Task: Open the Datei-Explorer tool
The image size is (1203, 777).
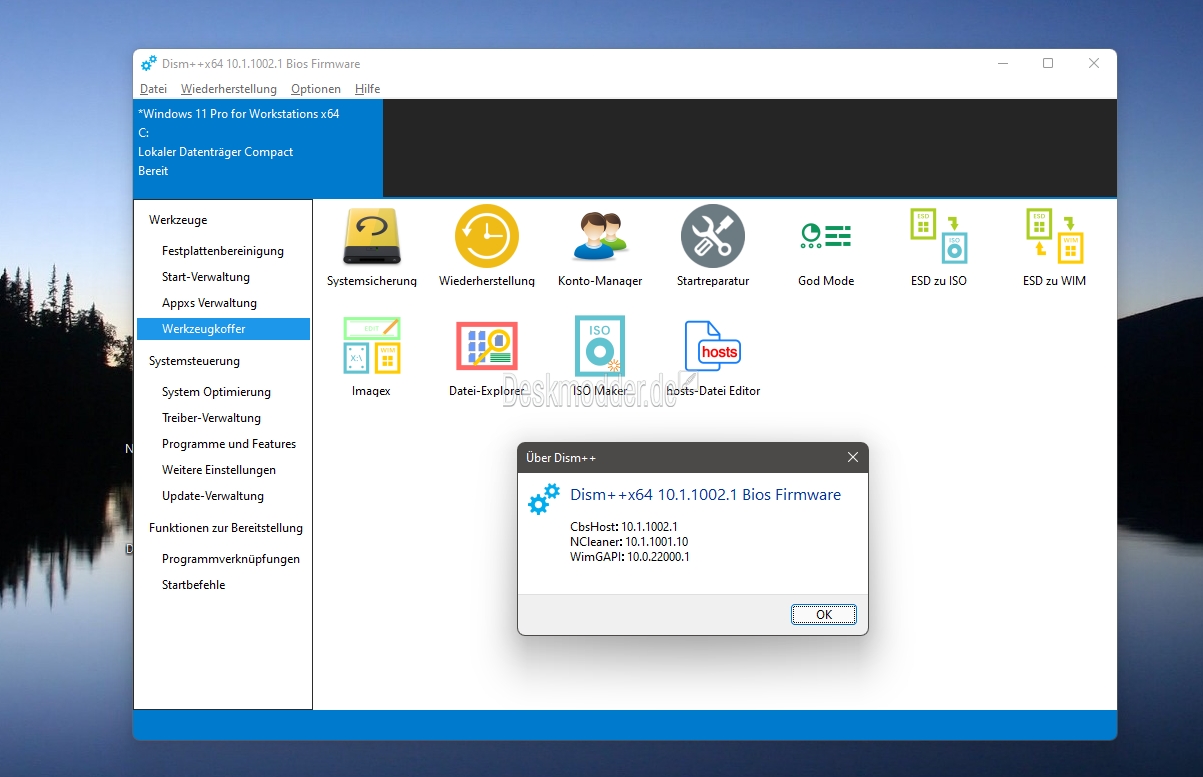Action: click(487, 358)
